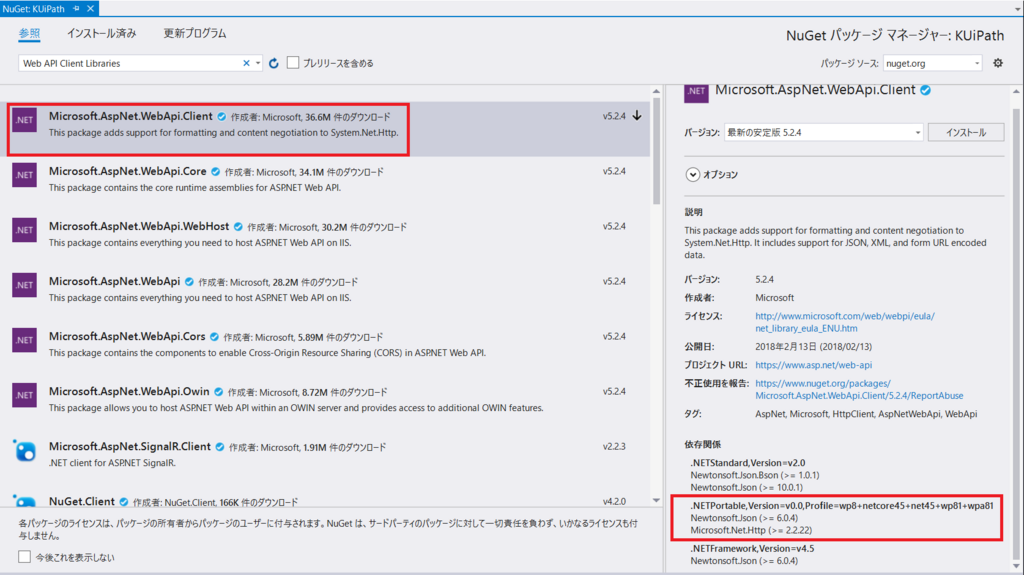Close the NuGet: KUiPath tab
Image resolution: width=1024 pixels, height=575 pixels.
(91, 8)
